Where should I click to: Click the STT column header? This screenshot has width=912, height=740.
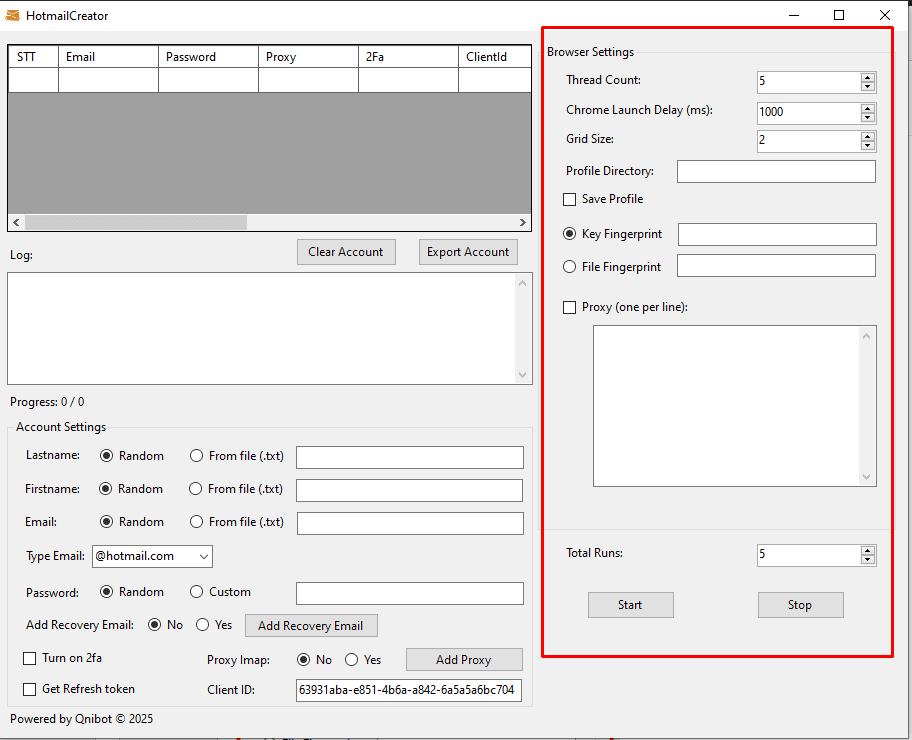point(33,57)
